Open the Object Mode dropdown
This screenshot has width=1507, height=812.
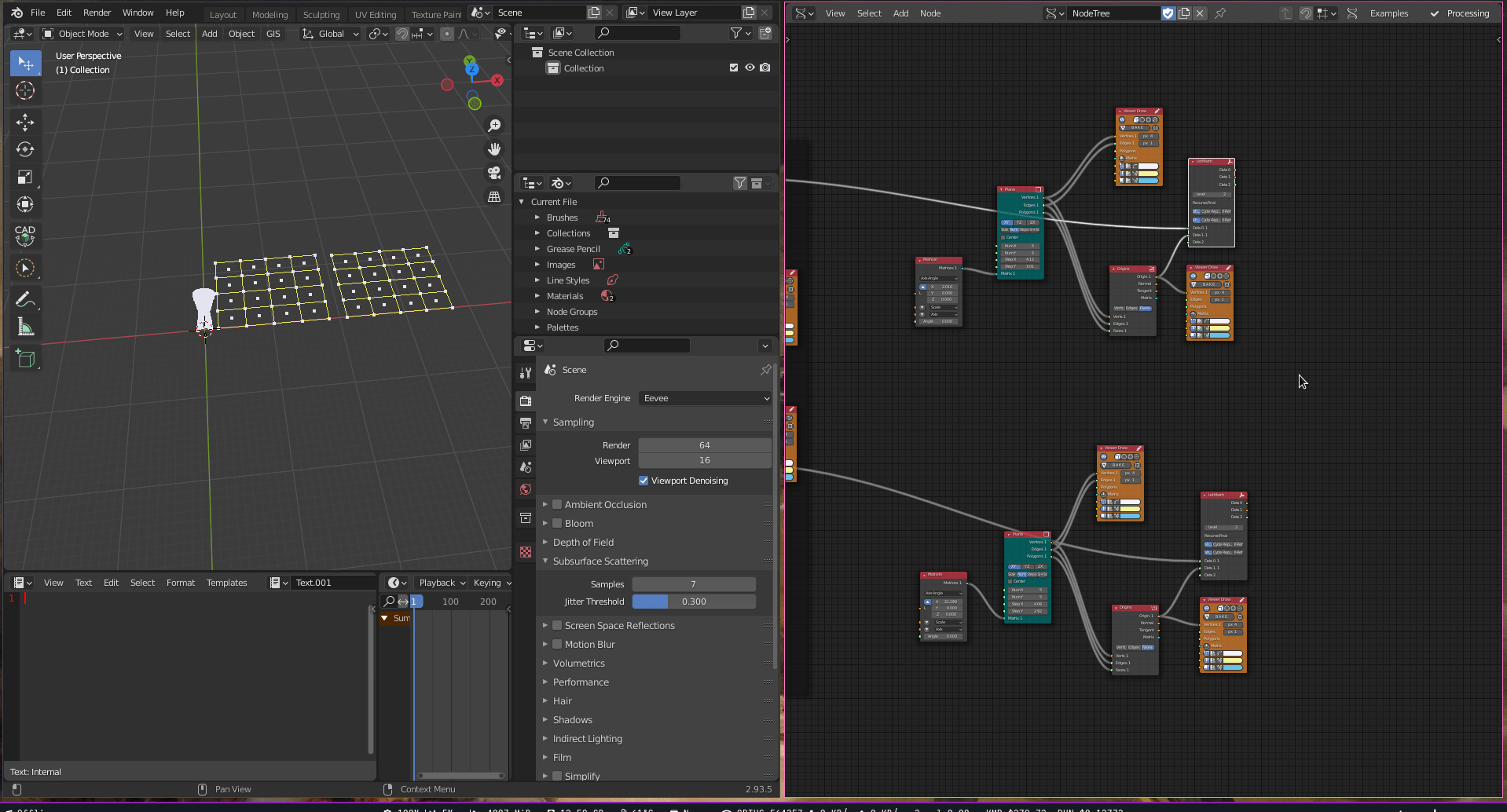pyautogui.click(x=82, y=34)
